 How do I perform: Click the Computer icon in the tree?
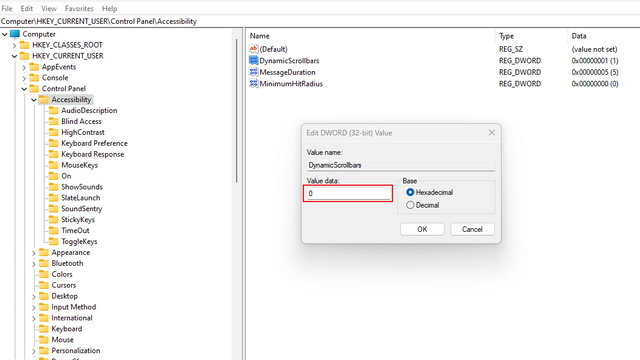15,34
